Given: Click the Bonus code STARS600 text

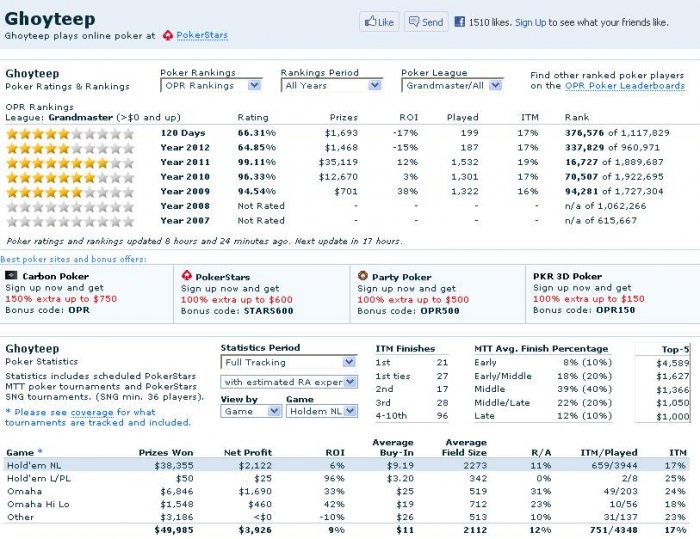Looking at the screenshot, I should pyautogui.click(x=237, y=311).
